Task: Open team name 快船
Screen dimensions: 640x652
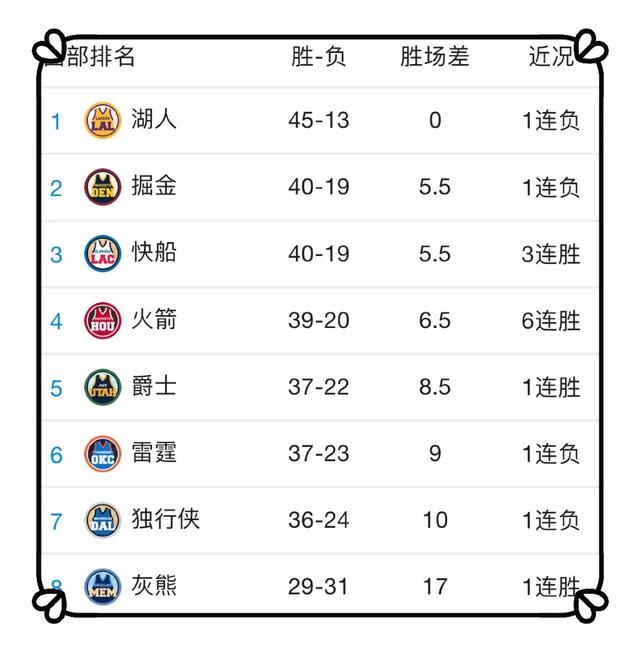Action: [154, 252]
